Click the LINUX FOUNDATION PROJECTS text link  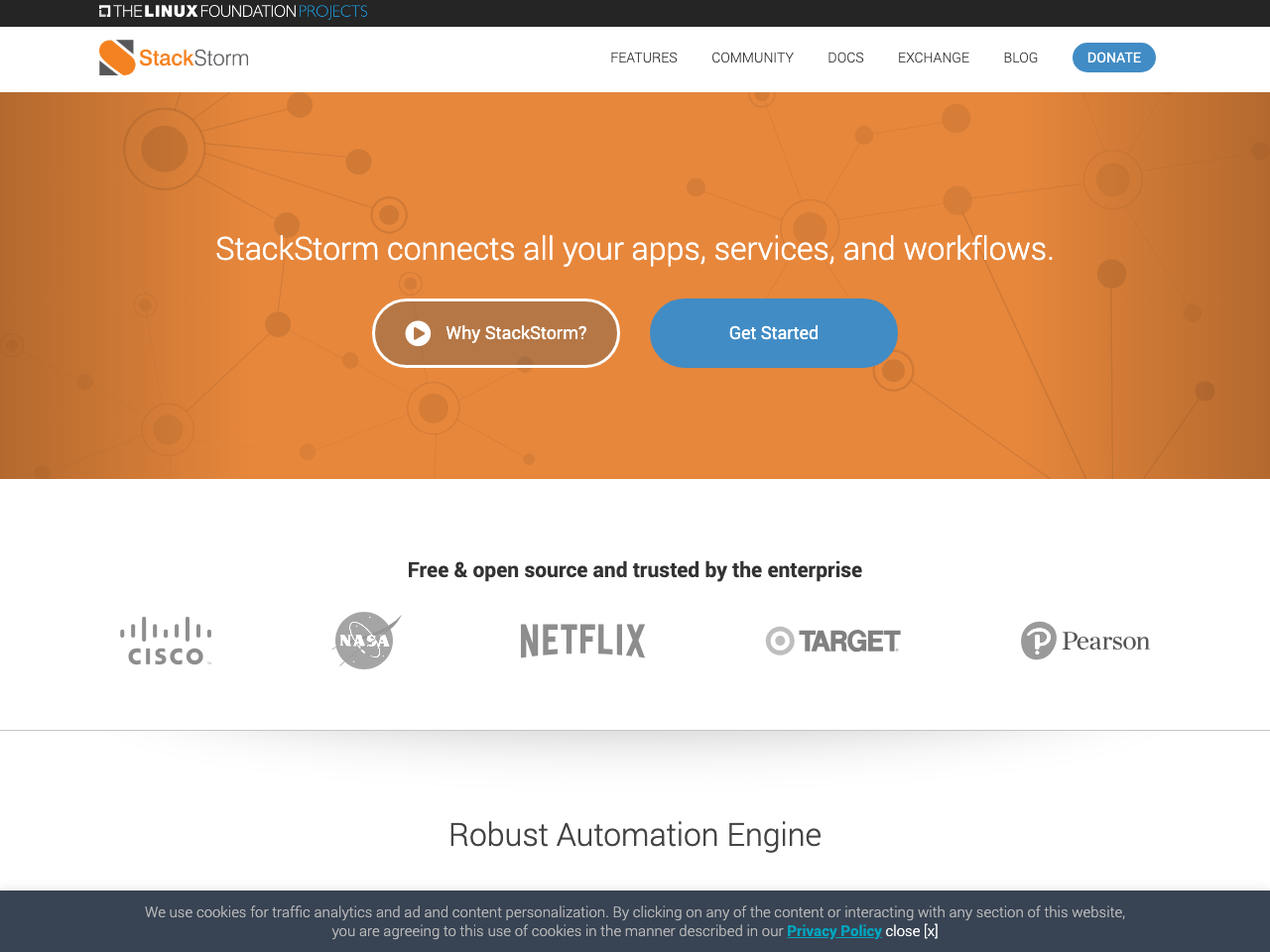pyautogui.click(x=238, y=10)
